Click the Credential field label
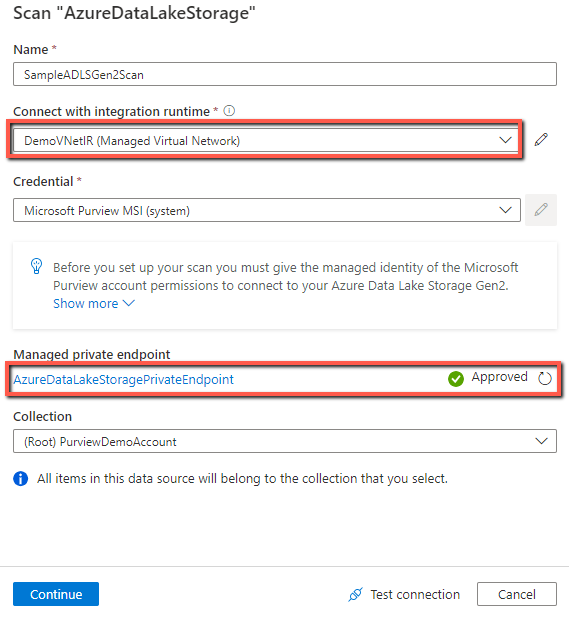 click(x=43, y=181)
